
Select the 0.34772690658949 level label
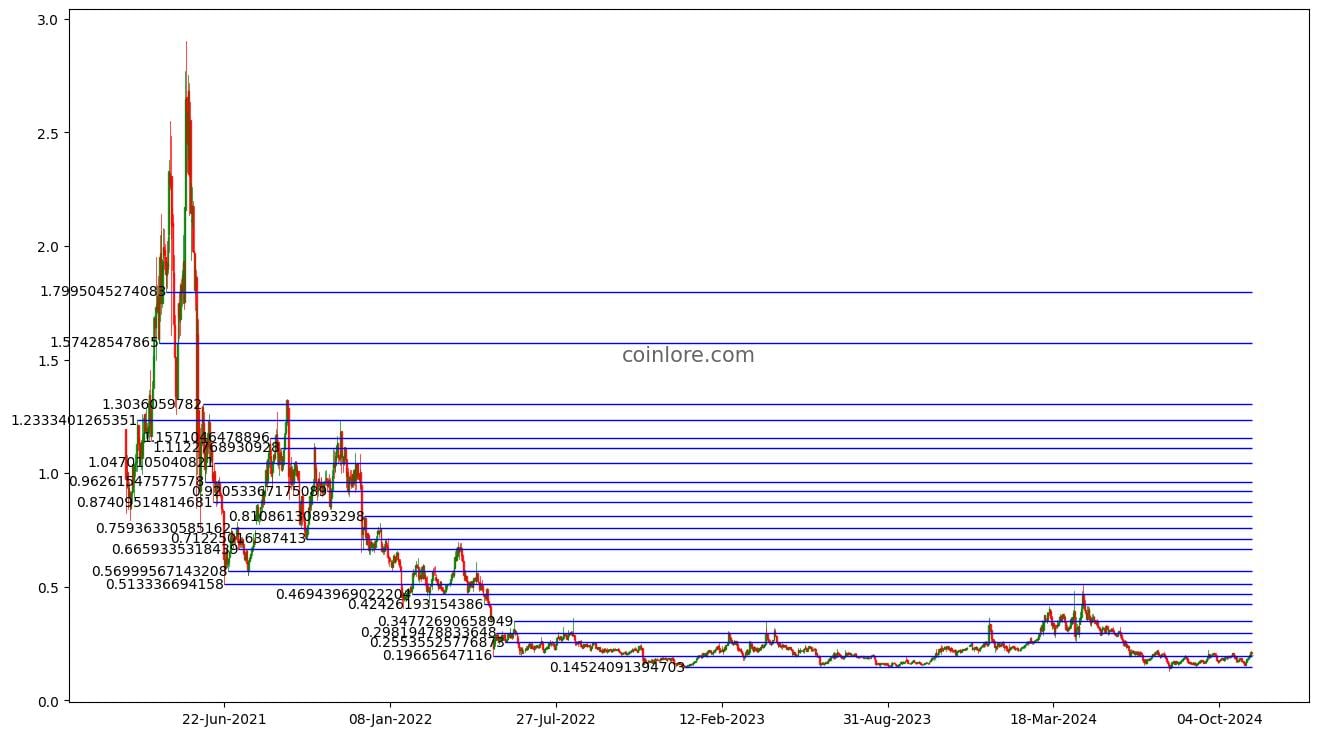[445, 622]
